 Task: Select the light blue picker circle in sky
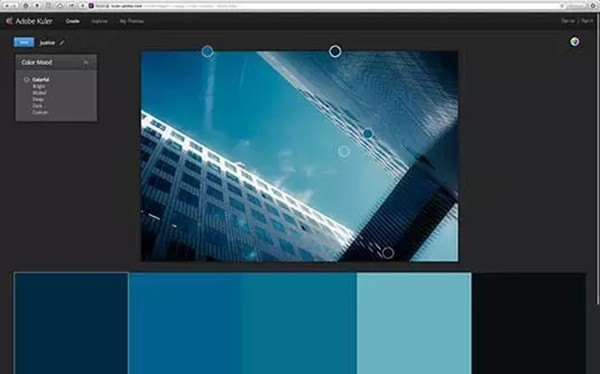pyautogui.click(x=344, y=151)
